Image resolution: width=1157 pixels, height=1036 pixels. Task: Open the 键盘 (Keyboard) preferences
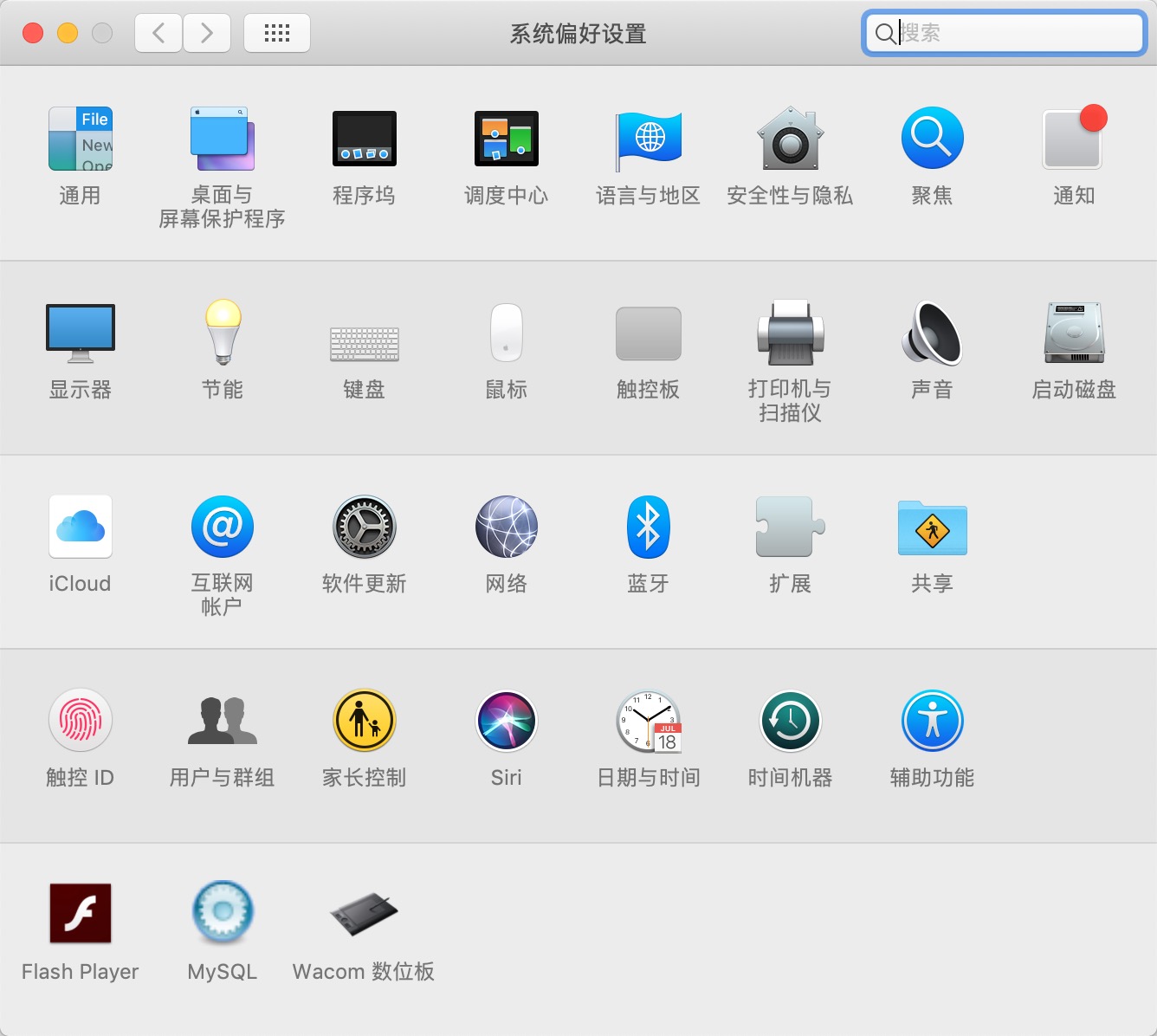pyautogui.click(x=365, y=344)
